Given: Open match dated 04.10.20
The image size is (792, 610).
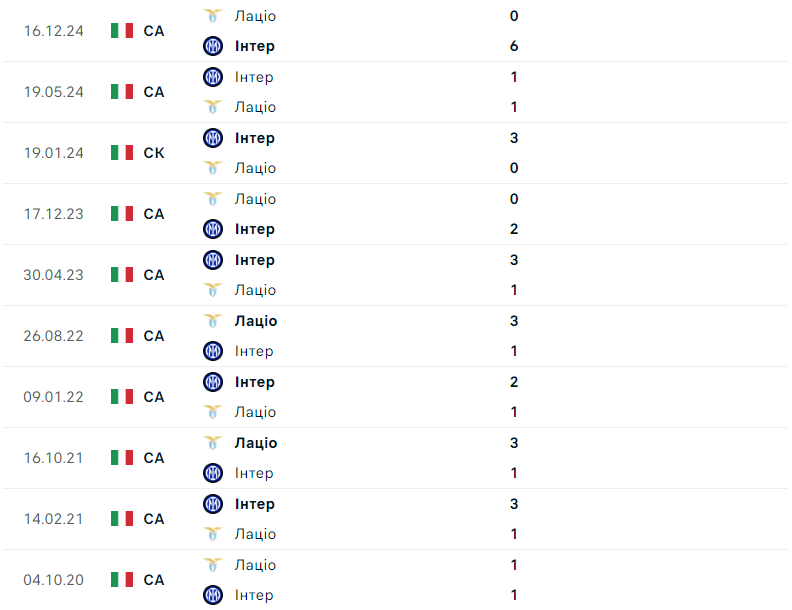Looking at the screenshot, I should click(54, 580).
